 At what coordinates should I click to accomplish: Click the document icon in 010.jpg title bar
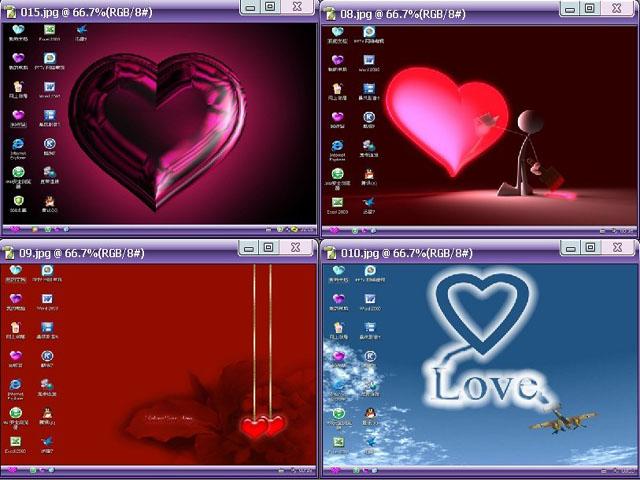click(331, 253)
